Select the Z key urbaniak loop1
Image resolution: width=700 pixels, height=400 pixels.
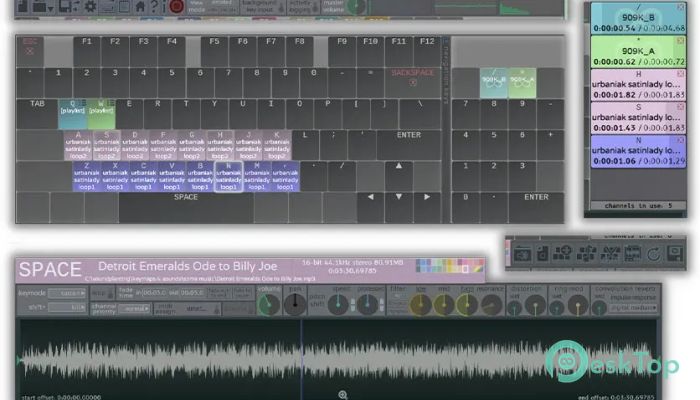pyautogui.click(x=87, y=176)
